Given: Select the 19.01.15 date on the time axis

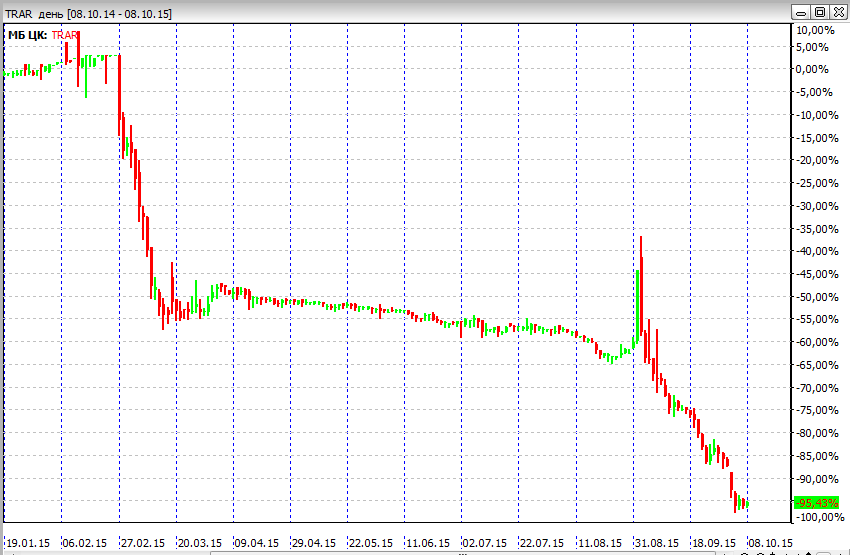Looking at the screenshot, I should tap(26, 543).
